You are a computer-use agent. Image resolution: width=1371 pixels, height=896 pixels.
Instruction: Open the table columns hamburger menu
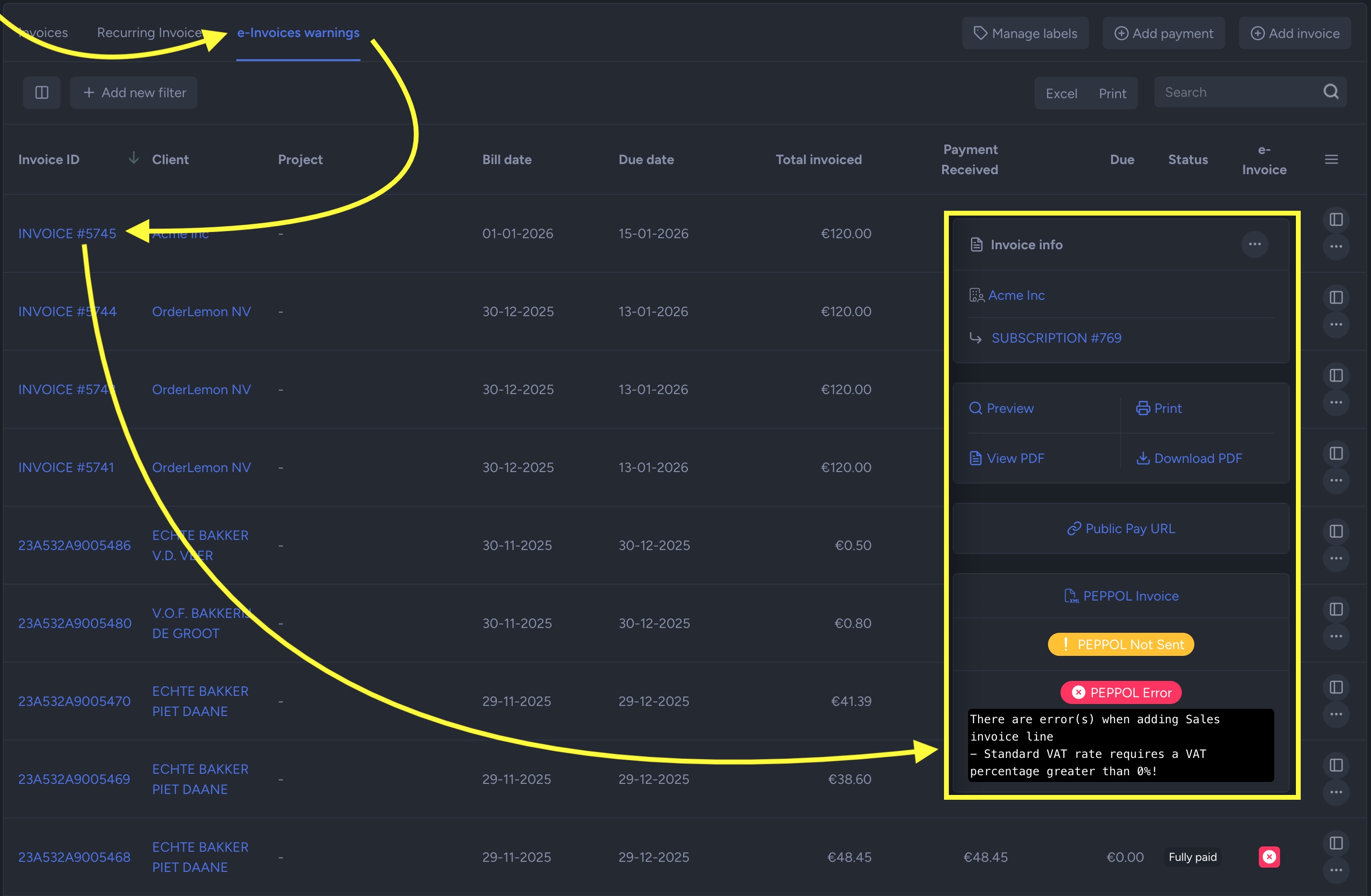coord(1331,159)
